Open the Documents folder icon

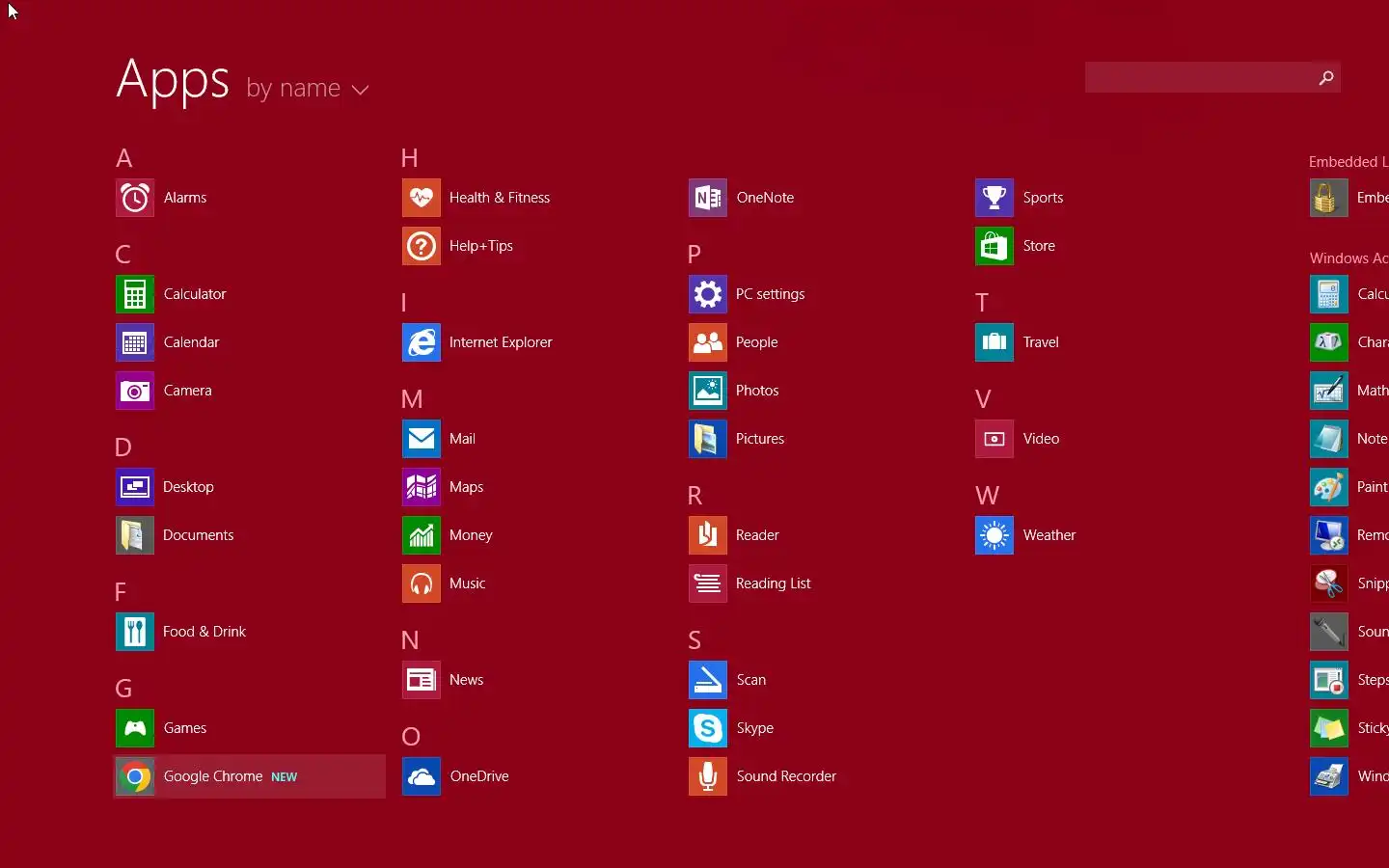click(x=135, y=535)
